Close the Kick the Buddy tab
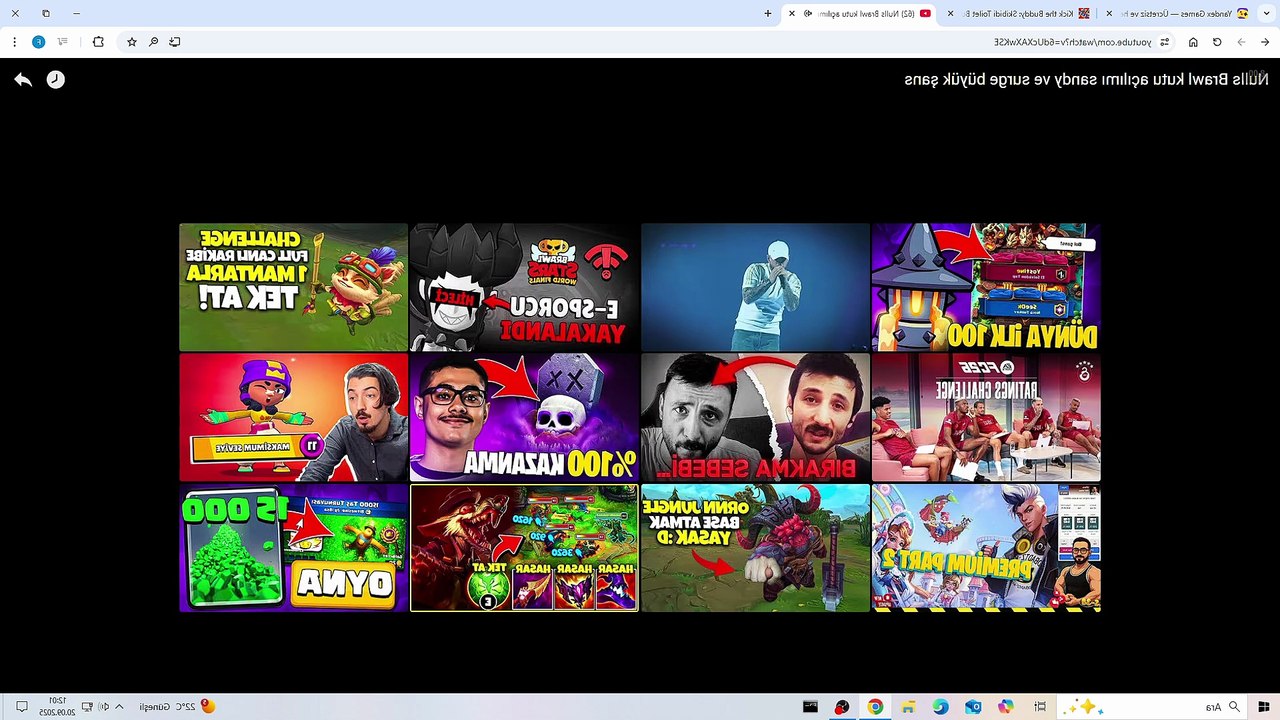Image resolution: width=1280 pixels, height=720 pixels. (950, 13)
